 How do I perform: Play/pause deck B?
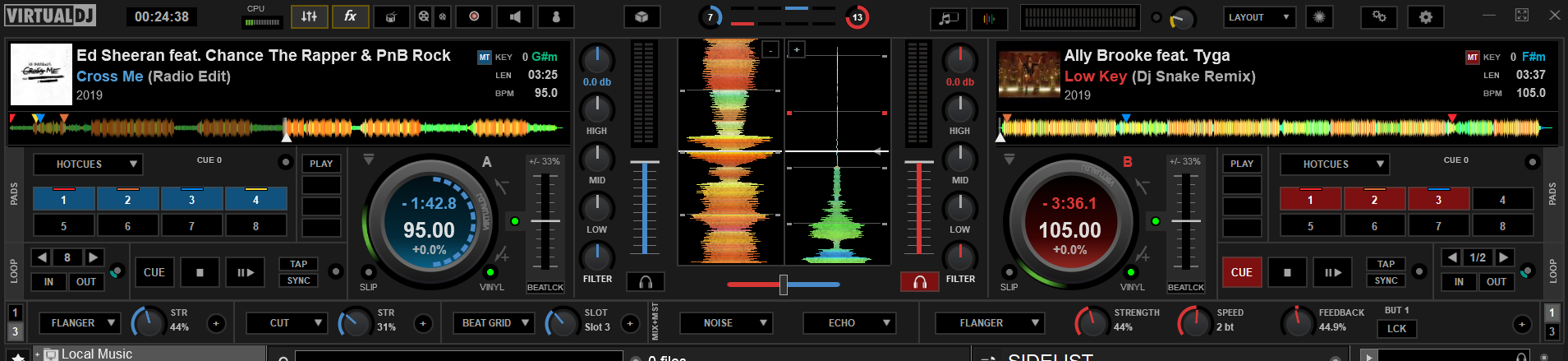(x=1332, y=272)
